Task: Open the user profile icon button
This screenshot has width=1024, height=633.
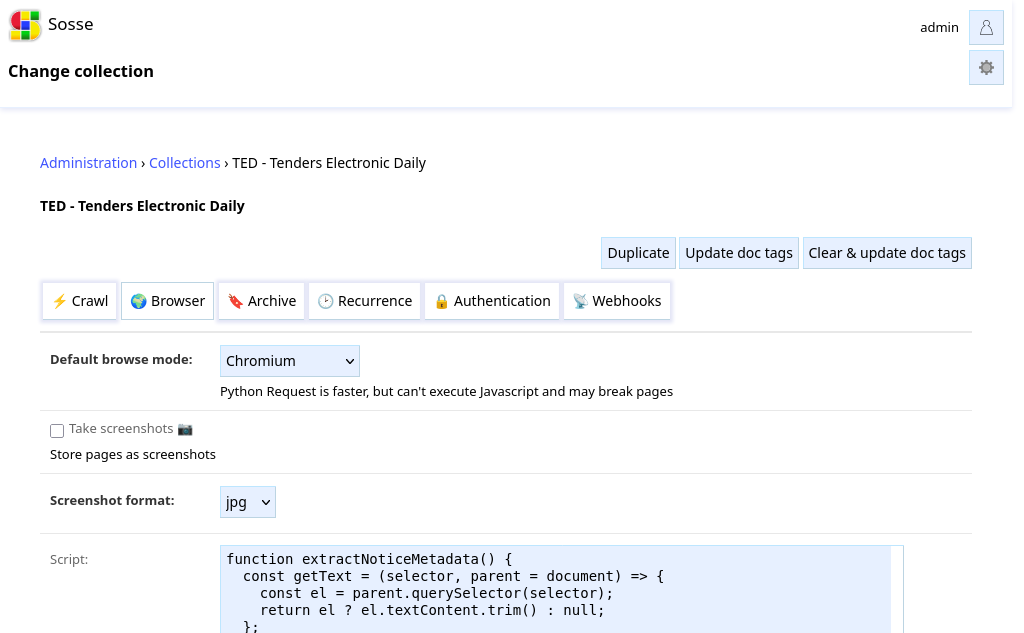Action: tap(986, 27)
